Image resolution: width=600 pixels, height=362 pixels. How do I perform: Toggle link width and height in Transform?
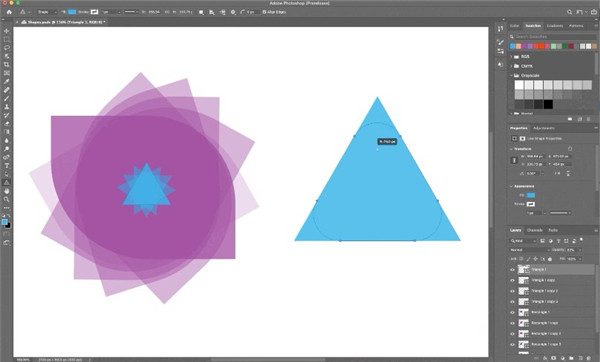pos(514,160)
